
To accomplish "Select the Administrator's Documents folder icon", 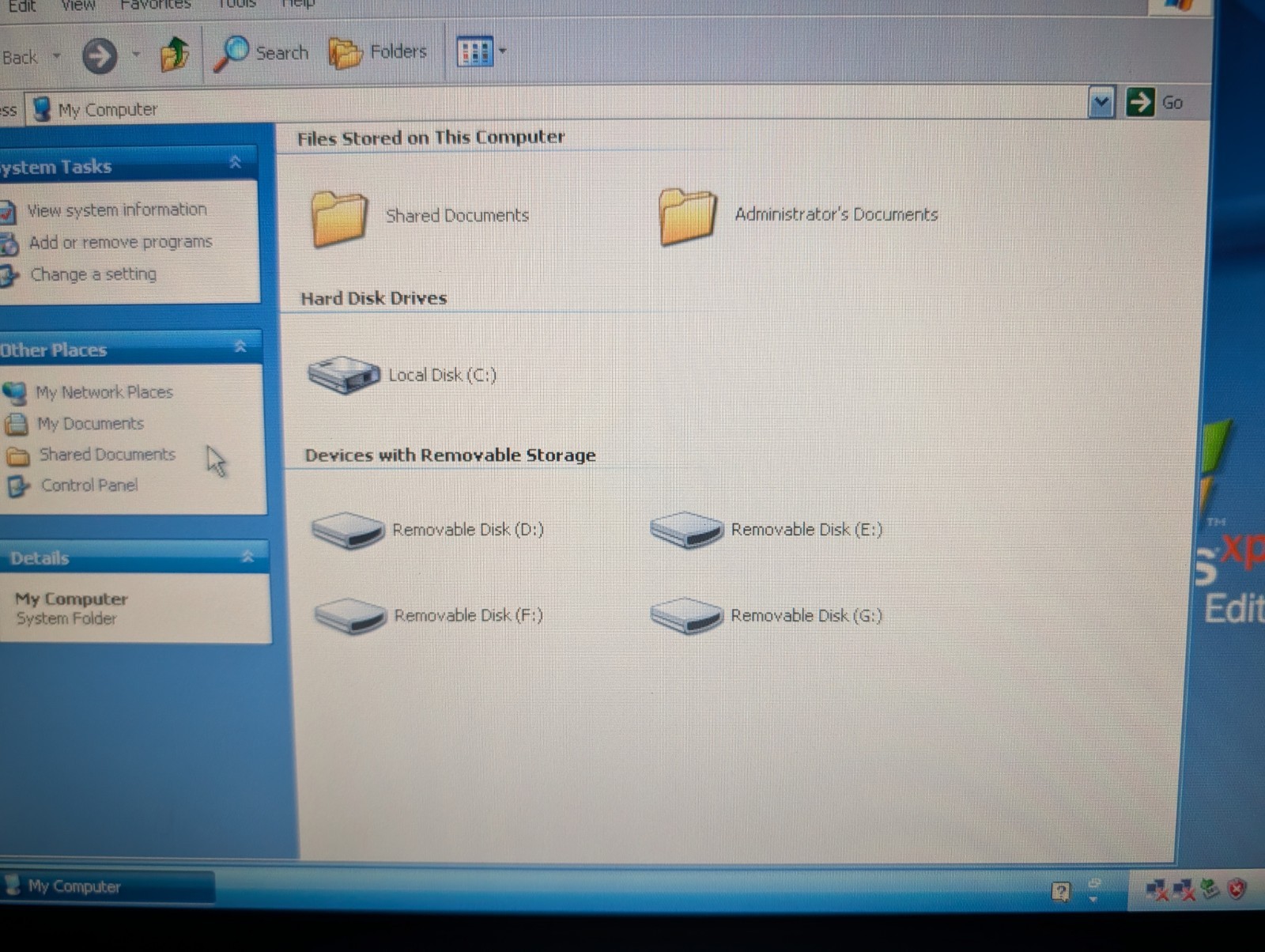I will [687, 216].
